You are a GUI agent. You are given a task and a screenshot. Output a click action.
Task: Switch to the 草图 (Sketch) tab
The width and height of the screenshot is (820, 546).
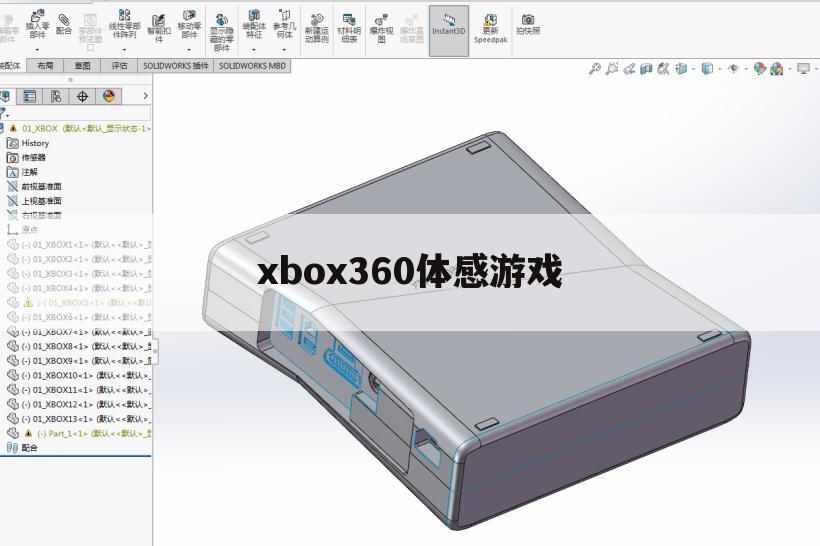tap(82, 66)
